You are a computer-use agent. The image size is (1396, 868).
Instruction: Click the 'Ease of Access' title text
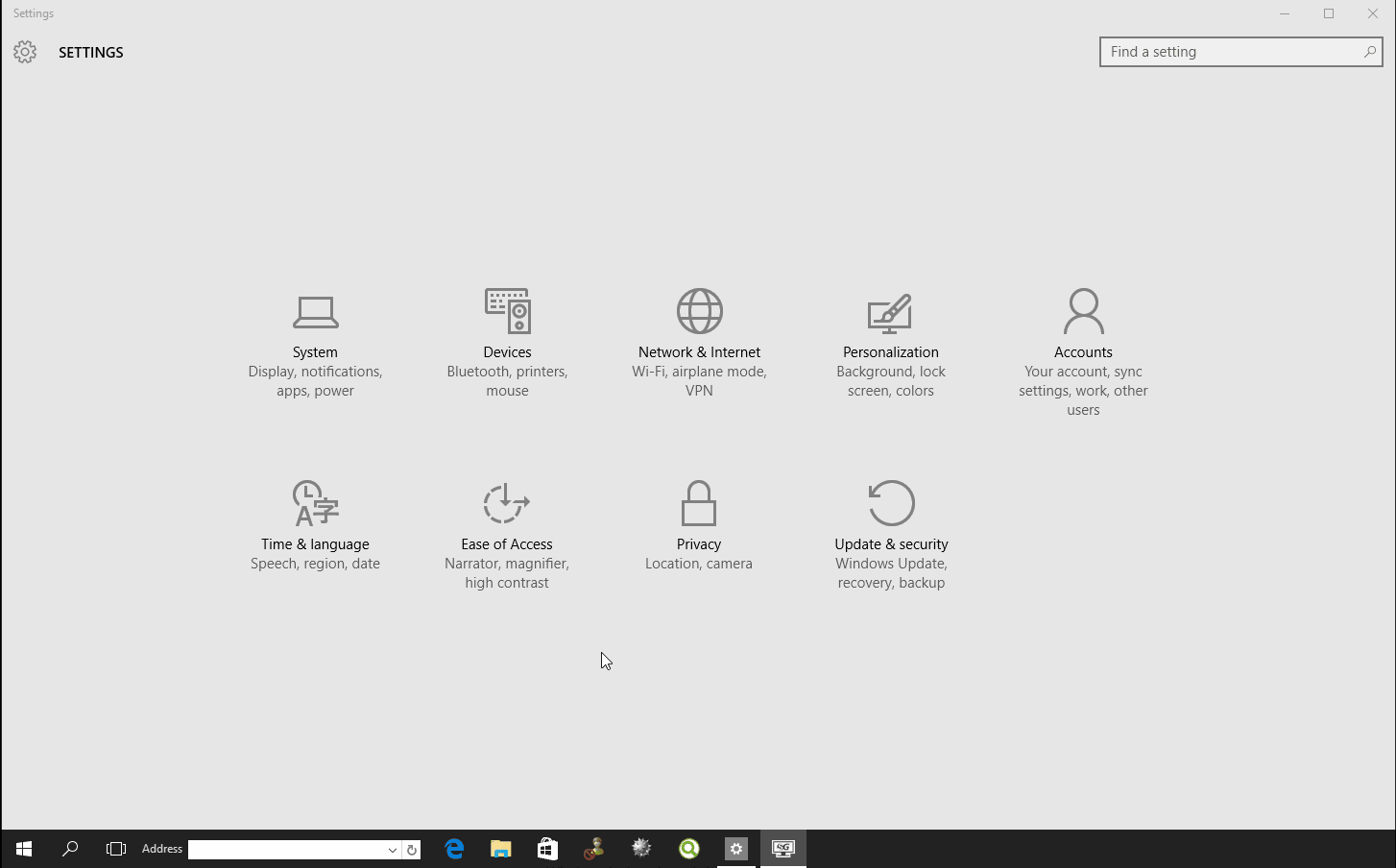pyautogui.click(x=507, y=544)
